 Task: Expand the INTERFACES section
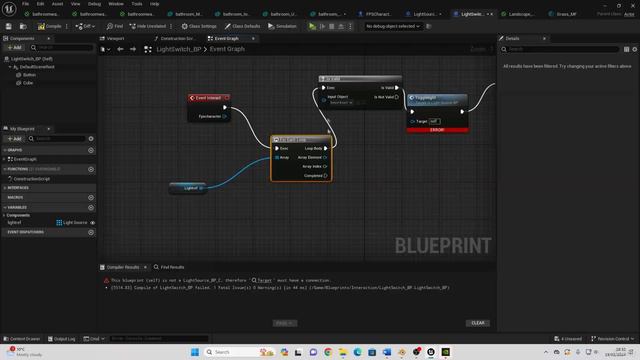click(4, 188)
